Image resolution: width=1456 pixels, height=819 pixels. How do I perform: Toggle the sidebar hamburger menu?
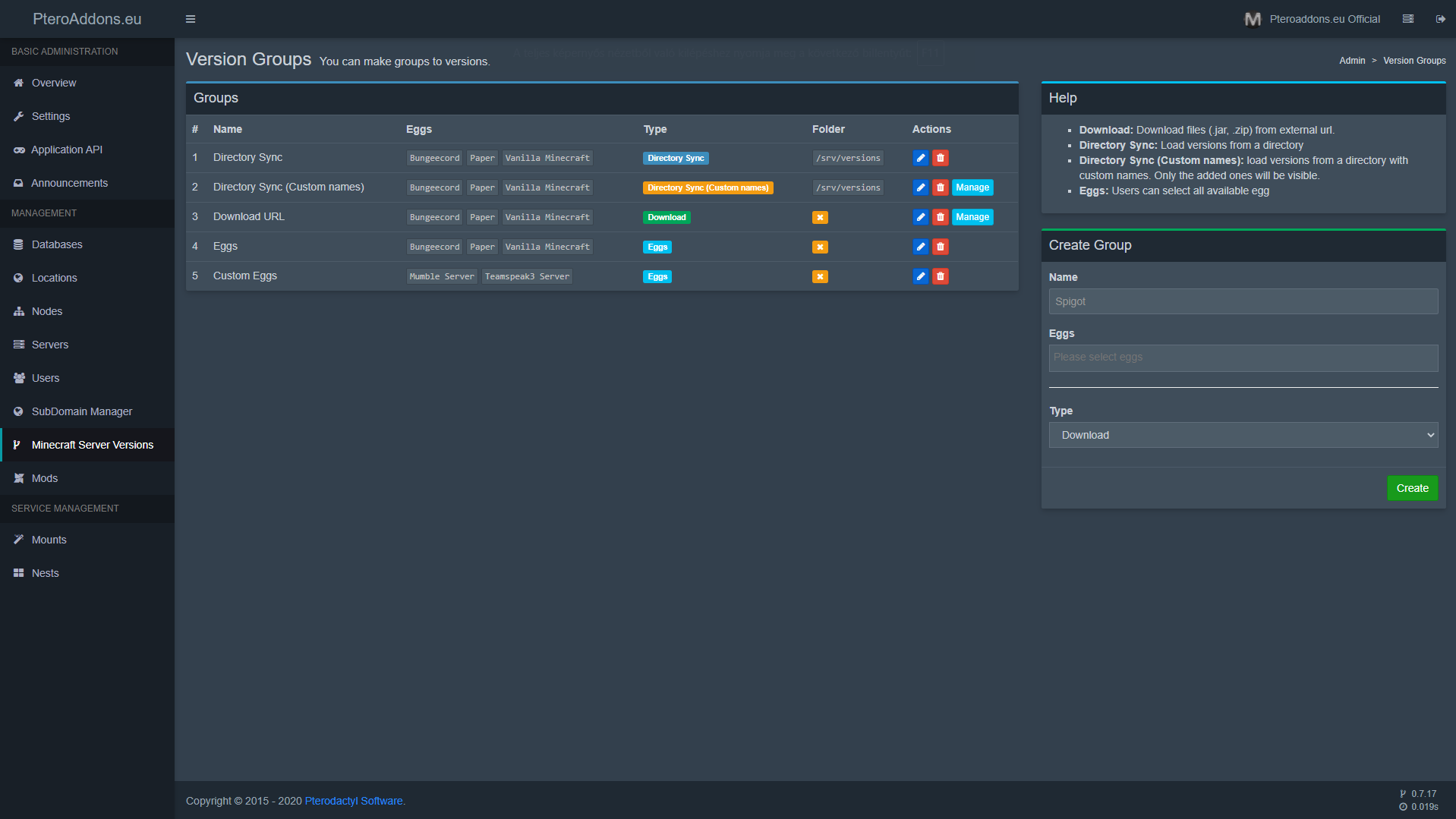coord(191,19)
